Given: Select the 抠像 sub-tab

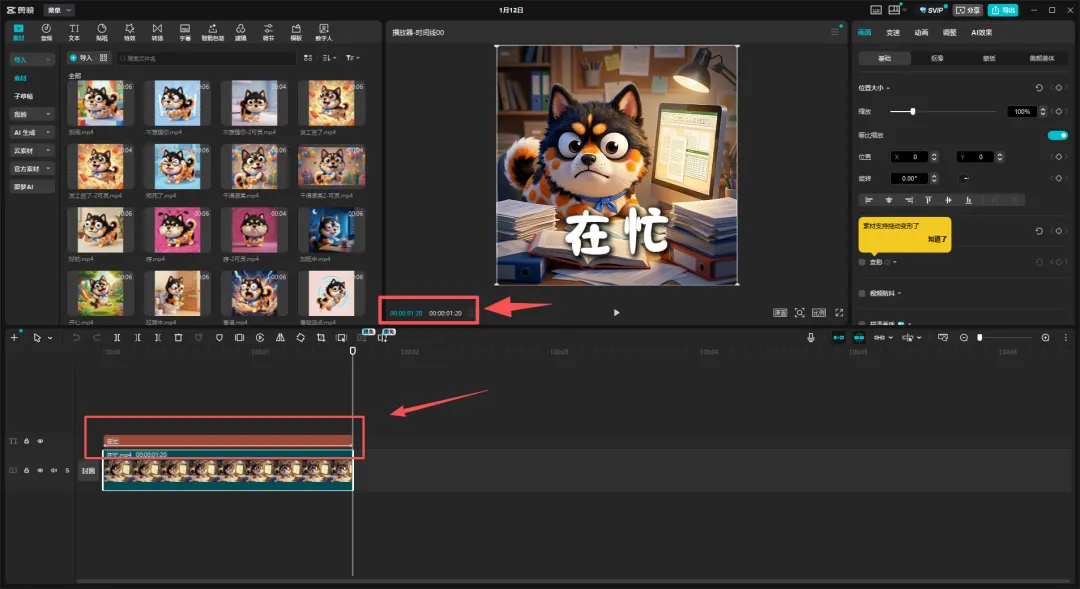Looking at the screenshot, I should 937,59.
